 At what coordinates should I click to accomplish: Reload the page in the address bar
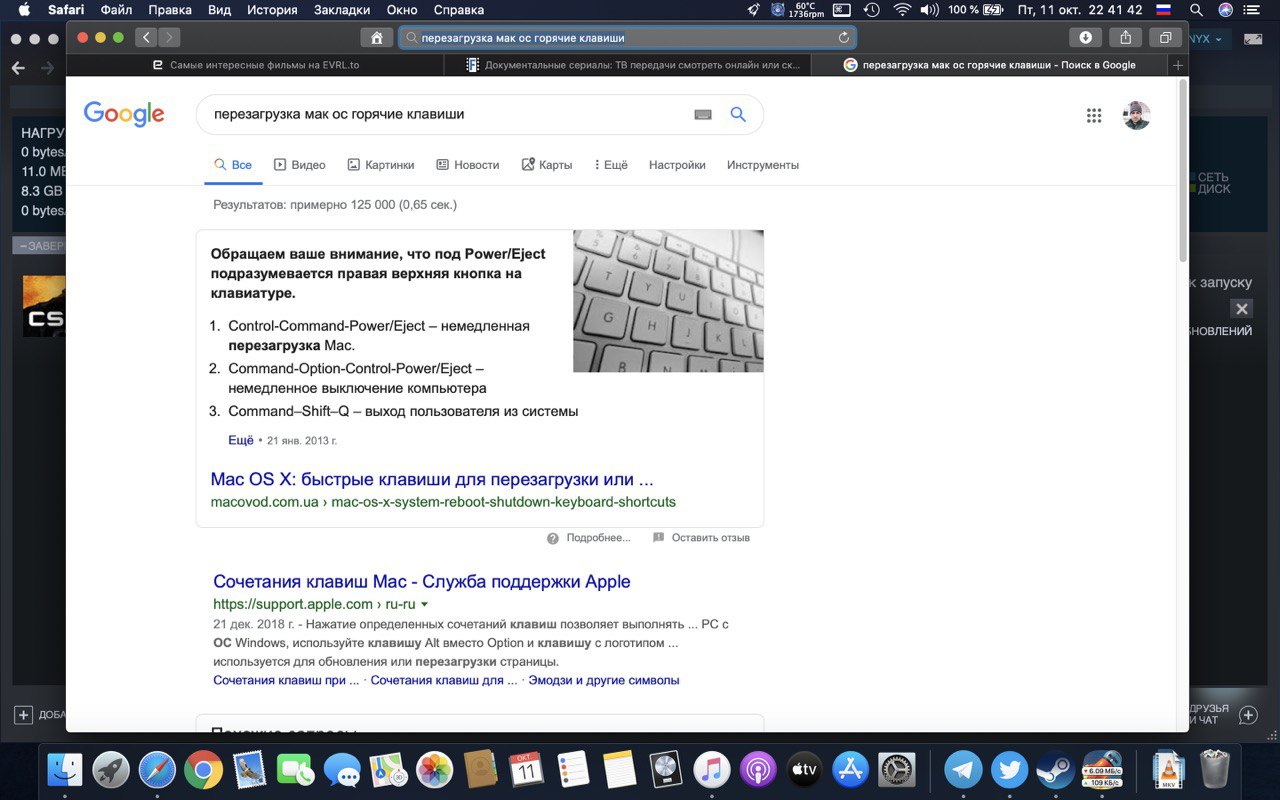tap(844, 38)
